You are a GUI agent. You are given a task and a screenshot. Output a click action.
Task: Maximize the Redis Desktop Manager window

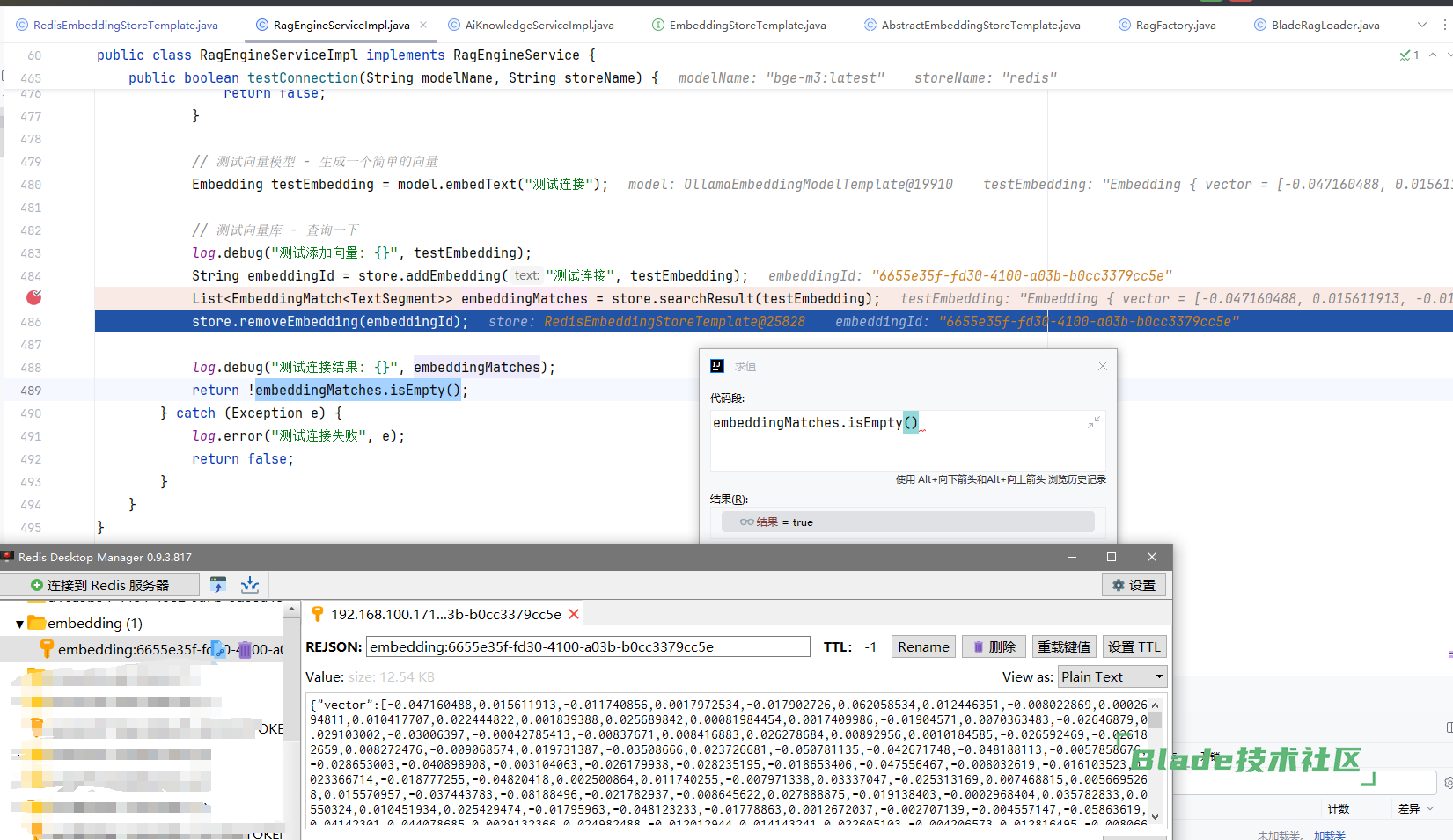pos(1112,557)
